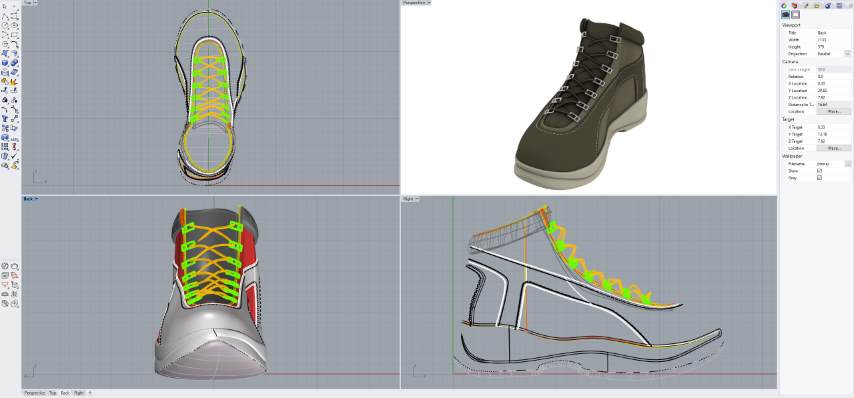Switch to the Right viewport tab
Viewport: 854px width, 398px height.
point(79,392)
